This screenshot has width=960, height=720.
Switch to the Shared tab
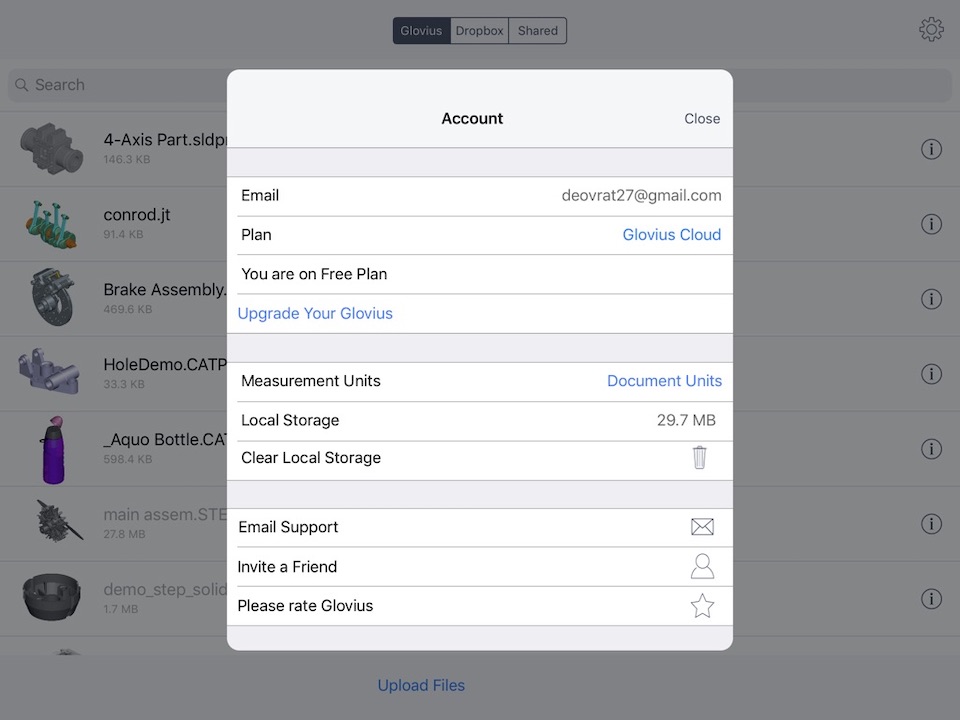538,31
